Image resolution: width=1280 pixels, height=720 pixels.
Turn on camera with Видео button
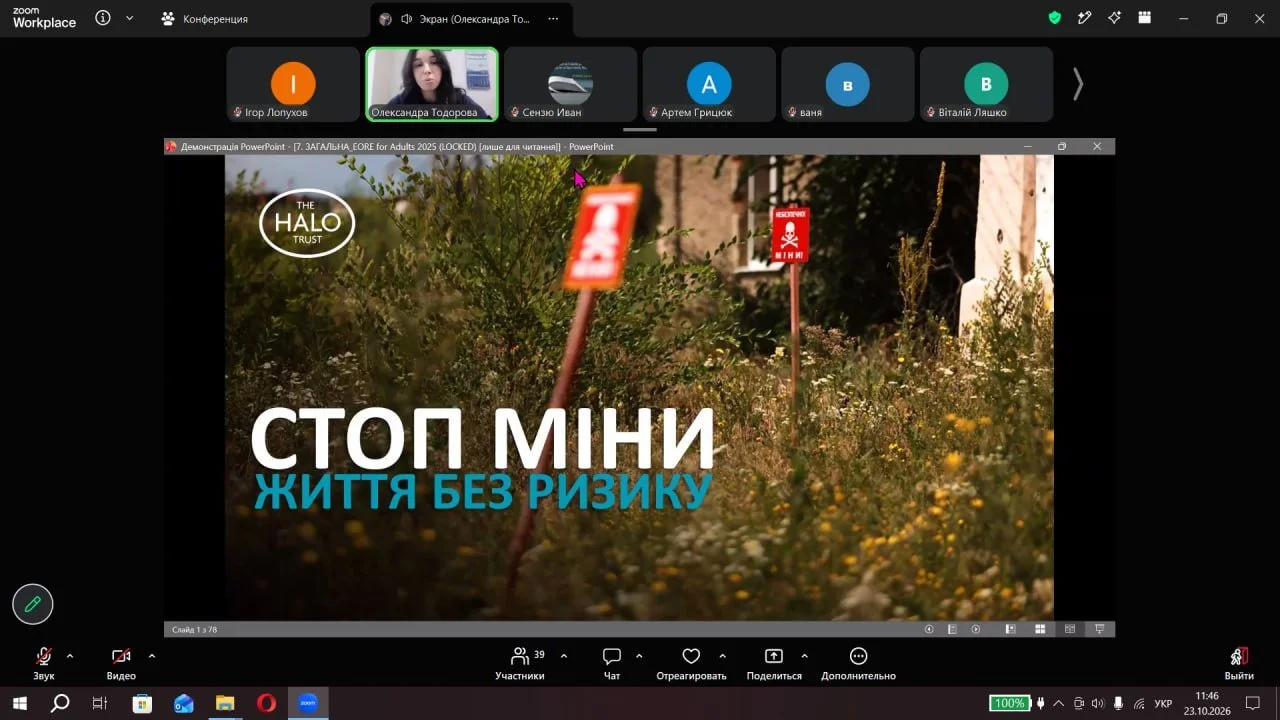pyautogui.click(x=121, y=663)
